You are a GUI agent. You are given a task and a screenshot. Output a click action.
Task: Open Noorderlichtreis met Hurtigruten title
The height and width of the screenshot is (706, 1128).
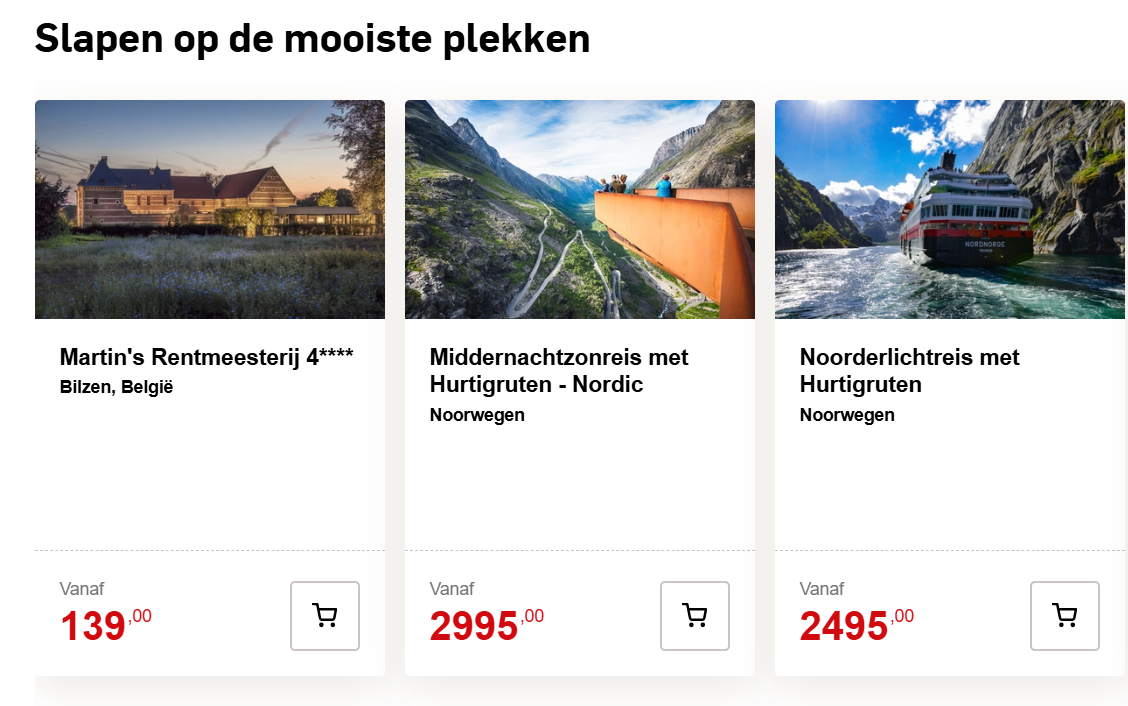[x=909, y=370]
